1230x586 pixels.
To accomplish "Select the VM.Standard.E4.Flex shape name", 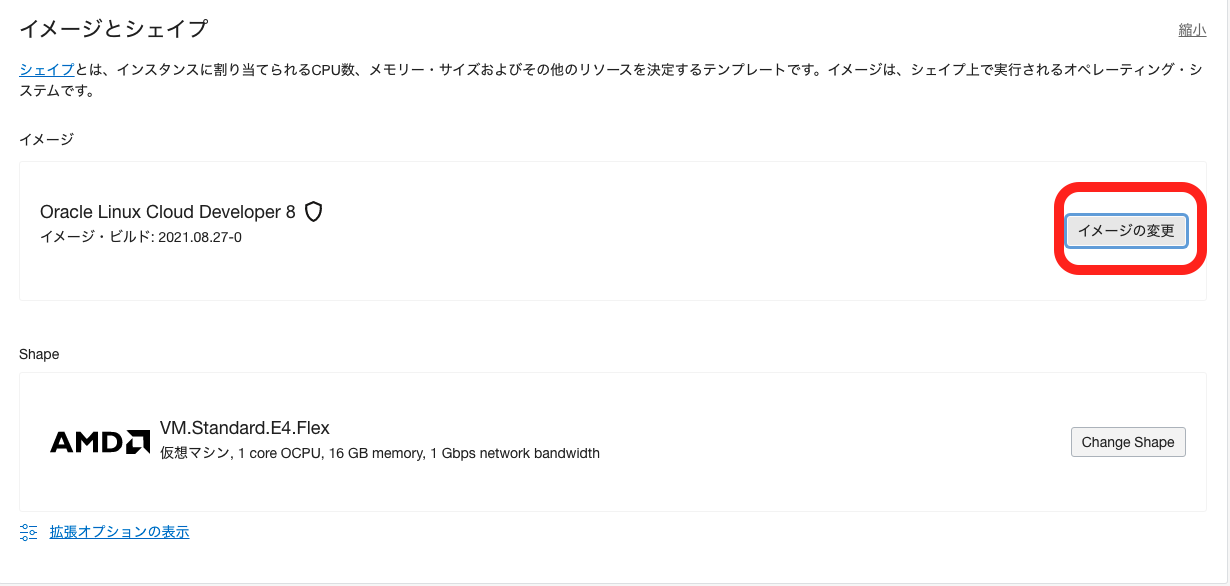I will pos(245,428).
